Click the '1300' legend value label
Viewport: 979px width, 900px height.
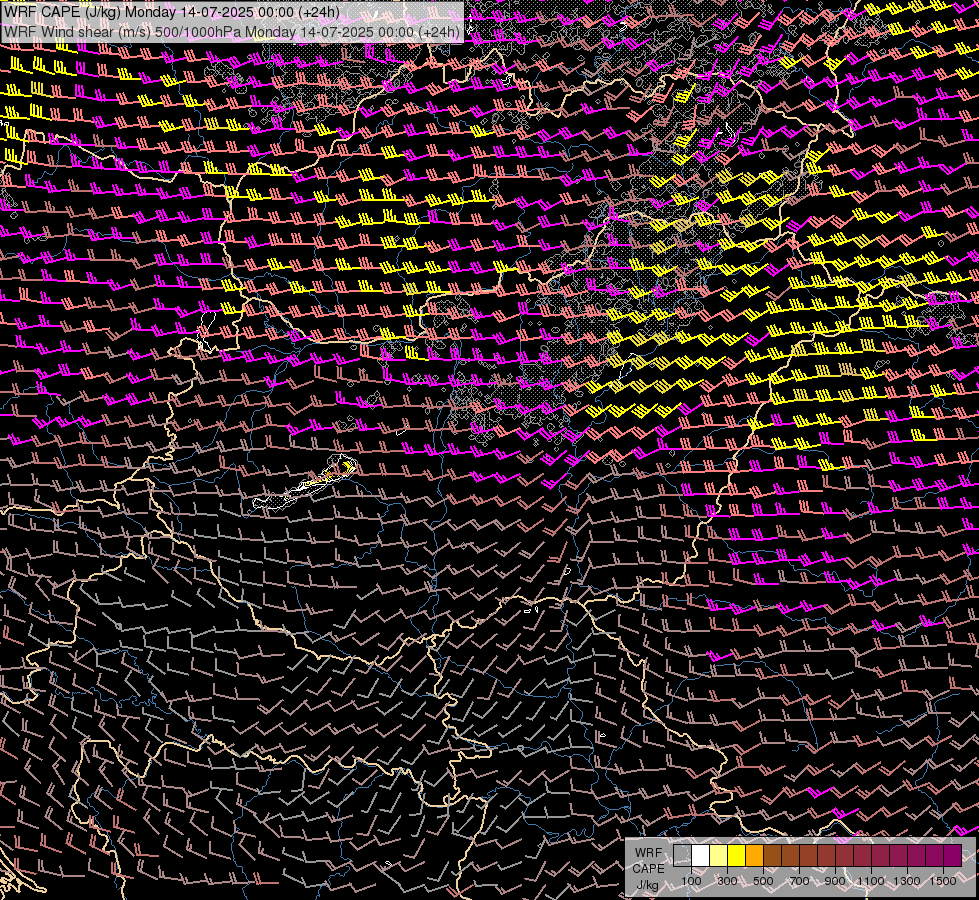907,881
